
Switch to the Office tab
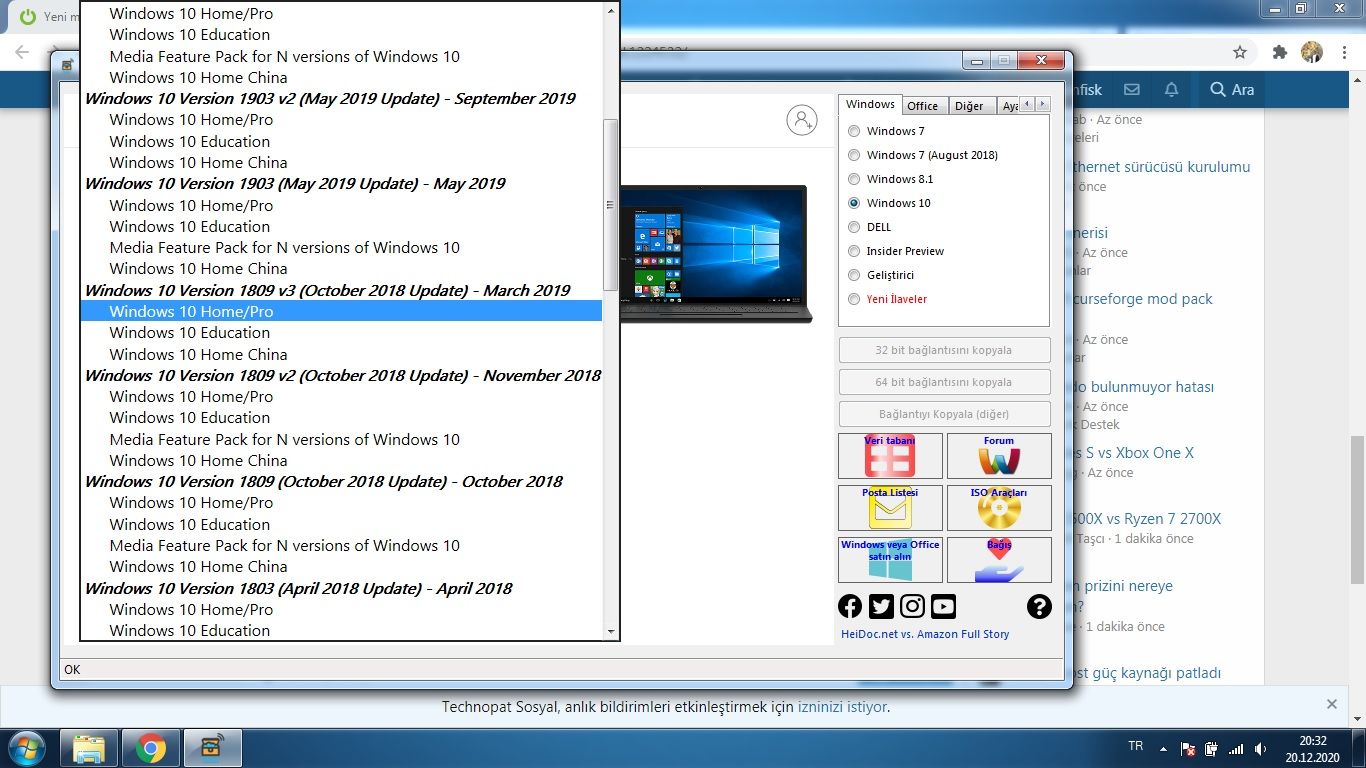[x=922, y=106]
